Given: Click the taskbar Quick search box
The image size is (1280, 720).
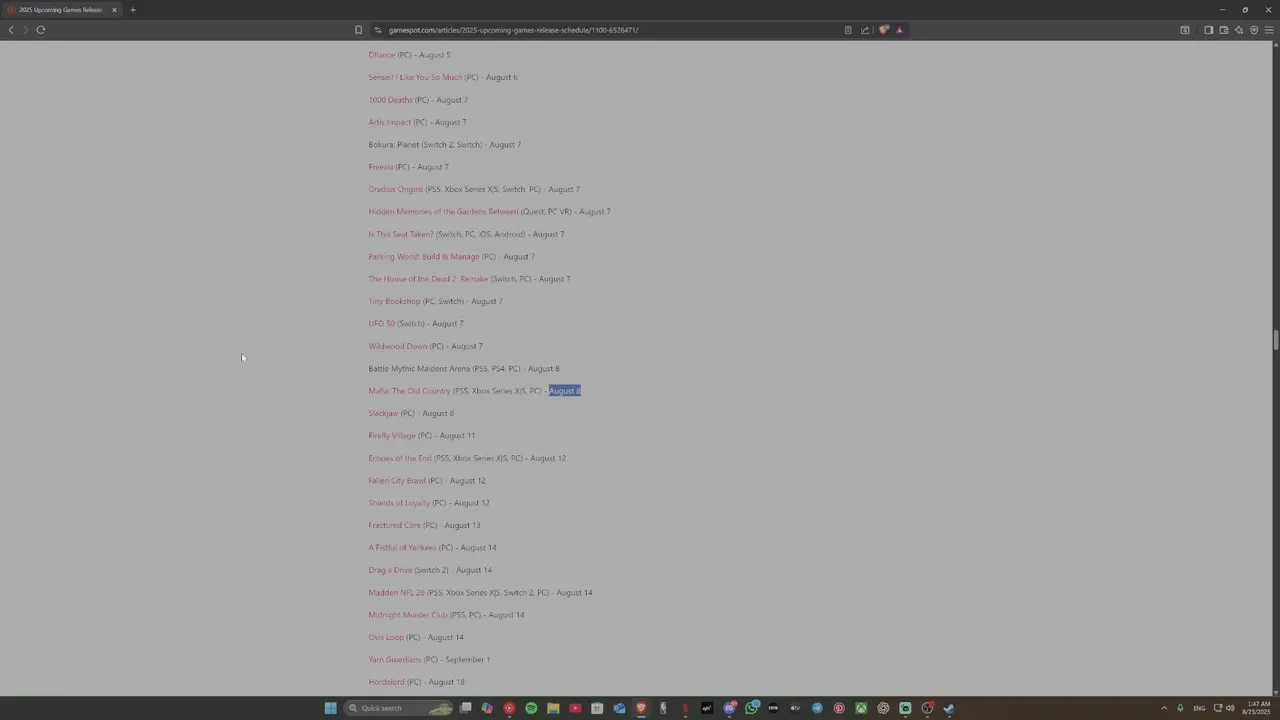Looking at the screenshot, I should (400, 708).
